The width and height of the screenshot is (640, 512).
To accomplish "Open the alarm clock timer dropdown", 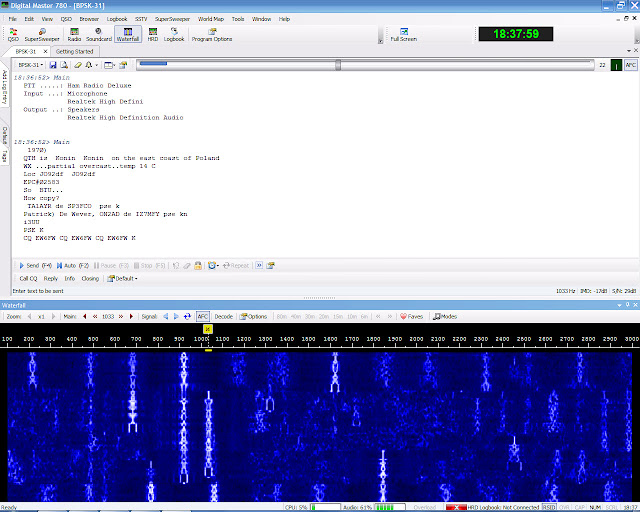I will click(213, 265).
